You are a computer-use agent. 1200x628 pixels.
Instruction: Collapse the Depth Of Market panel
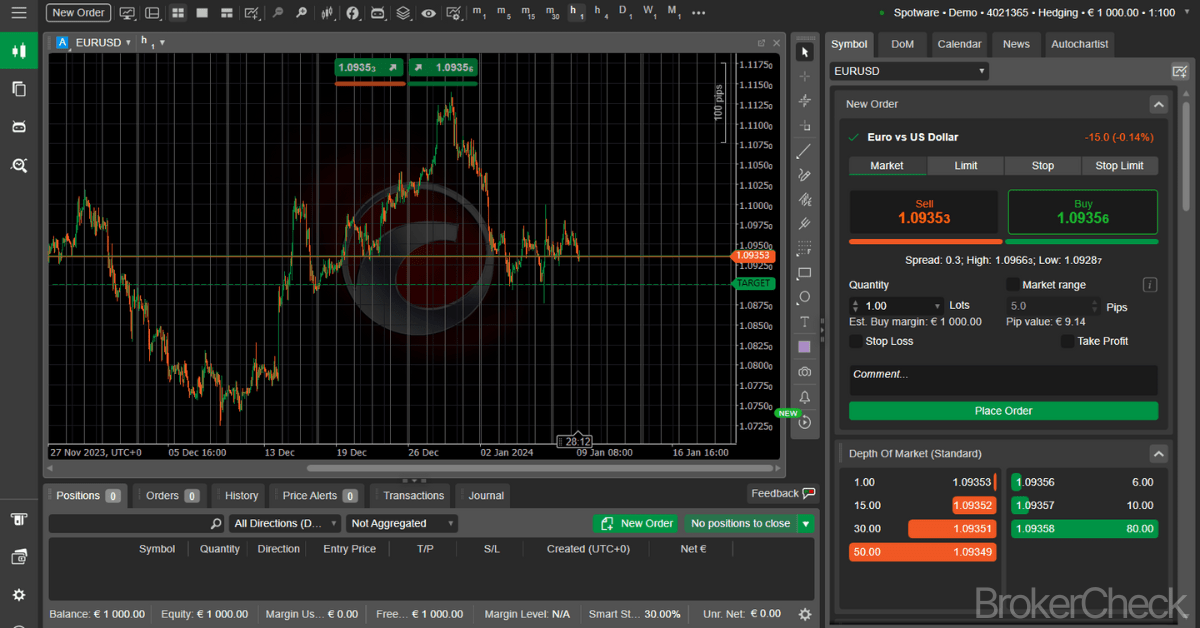pyautogui.click(x=1158, y=454)
